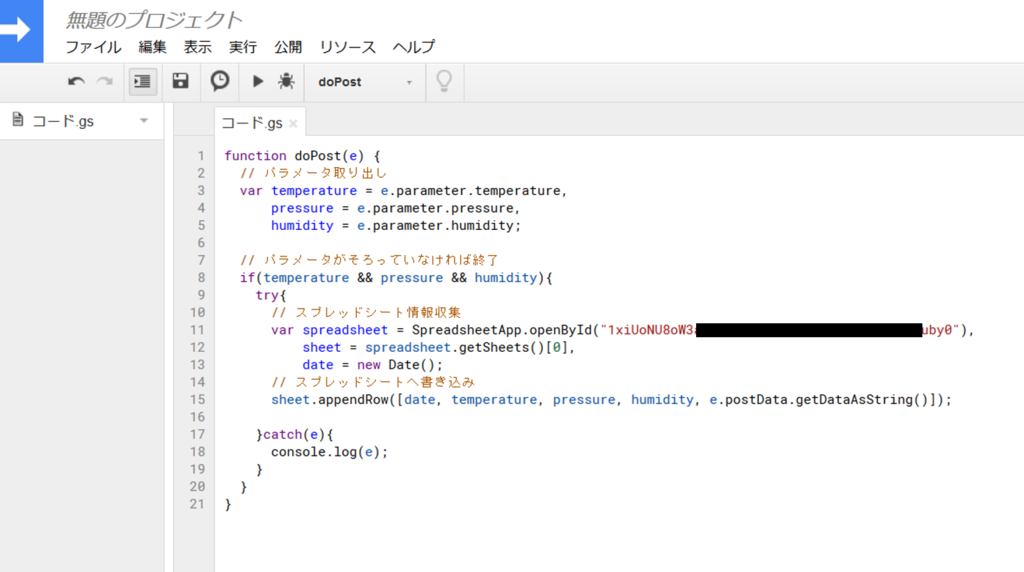Rename the 無題のプロジェクト project title

click(x=154, y=20)
